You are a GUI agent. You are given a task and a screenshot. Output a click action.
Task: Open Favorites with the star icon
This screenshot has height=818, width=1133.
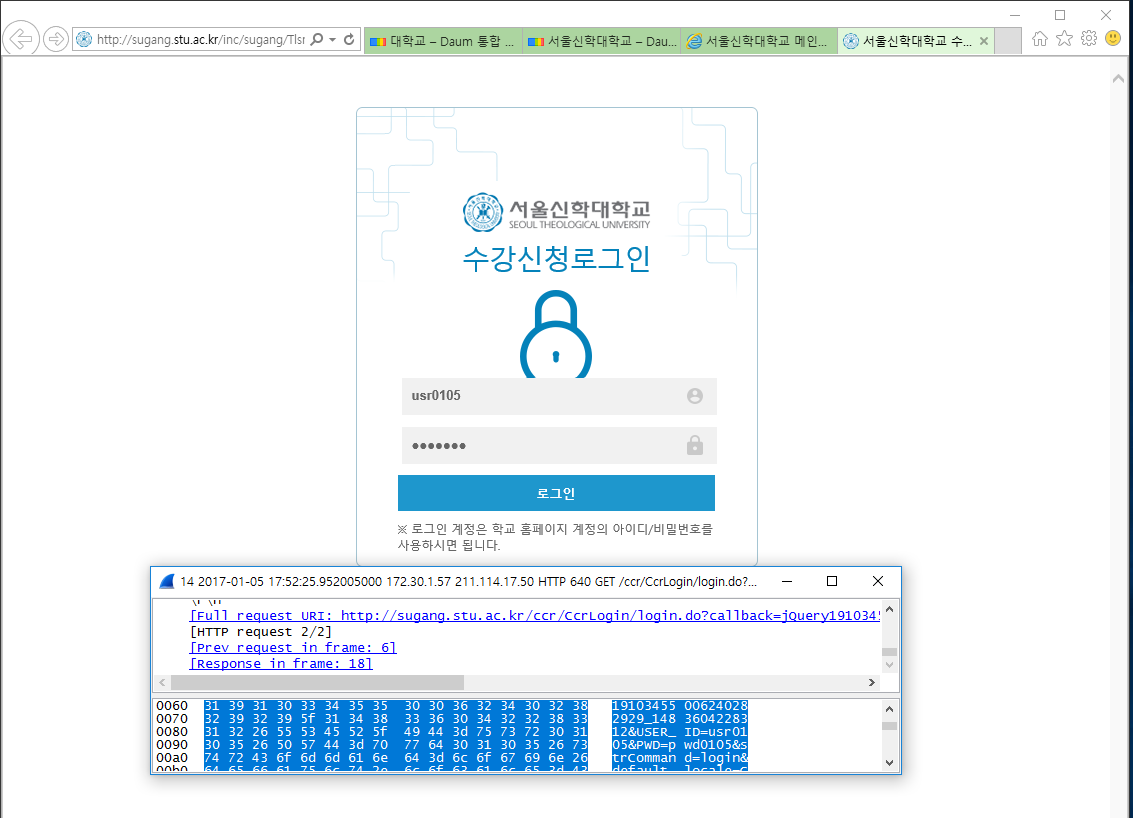pyautogui.click(x=1064, y=39)
